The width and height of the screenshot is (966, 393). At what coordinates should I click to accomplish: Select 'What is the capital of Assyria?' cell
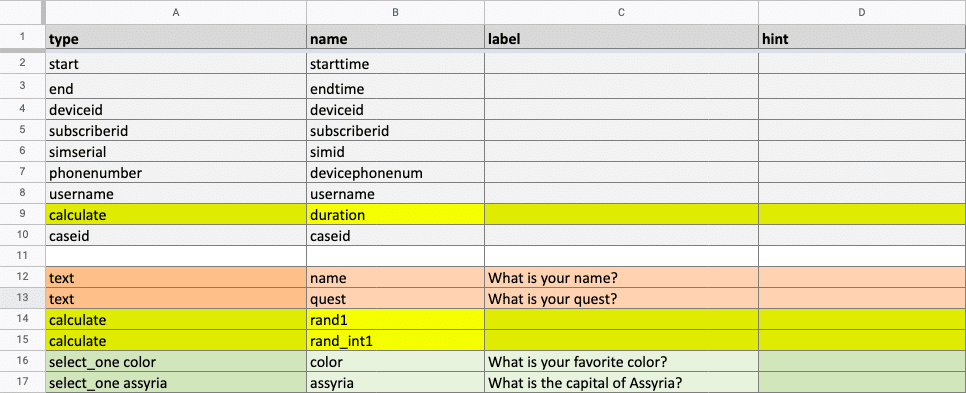tap(622, 382)
